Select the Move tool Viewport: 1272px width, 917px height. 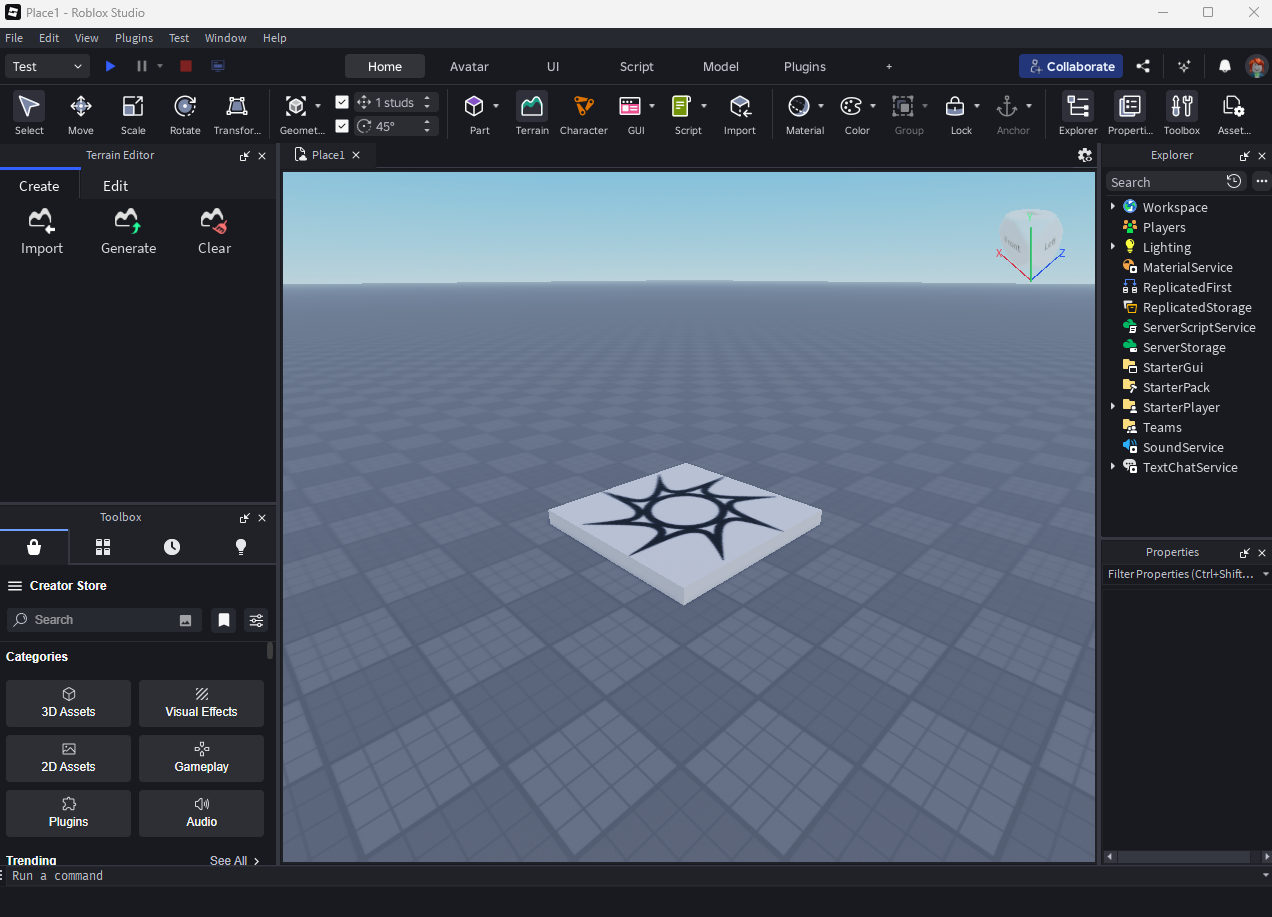(x=81, y=114)
